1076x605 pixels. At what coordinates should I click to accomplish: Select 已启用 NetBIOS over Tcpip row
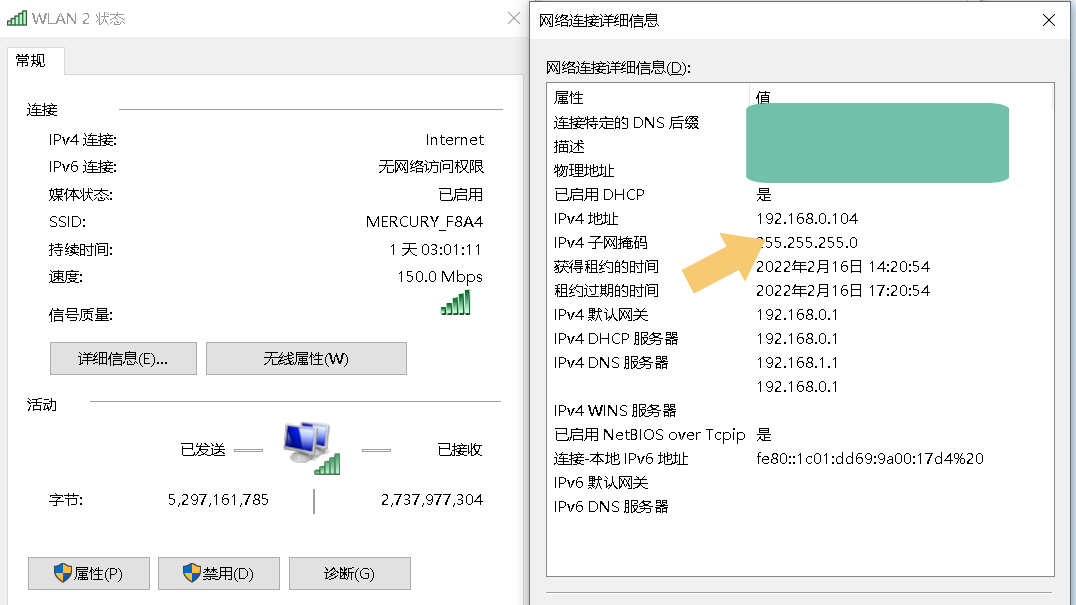click(x=649, y=434)
